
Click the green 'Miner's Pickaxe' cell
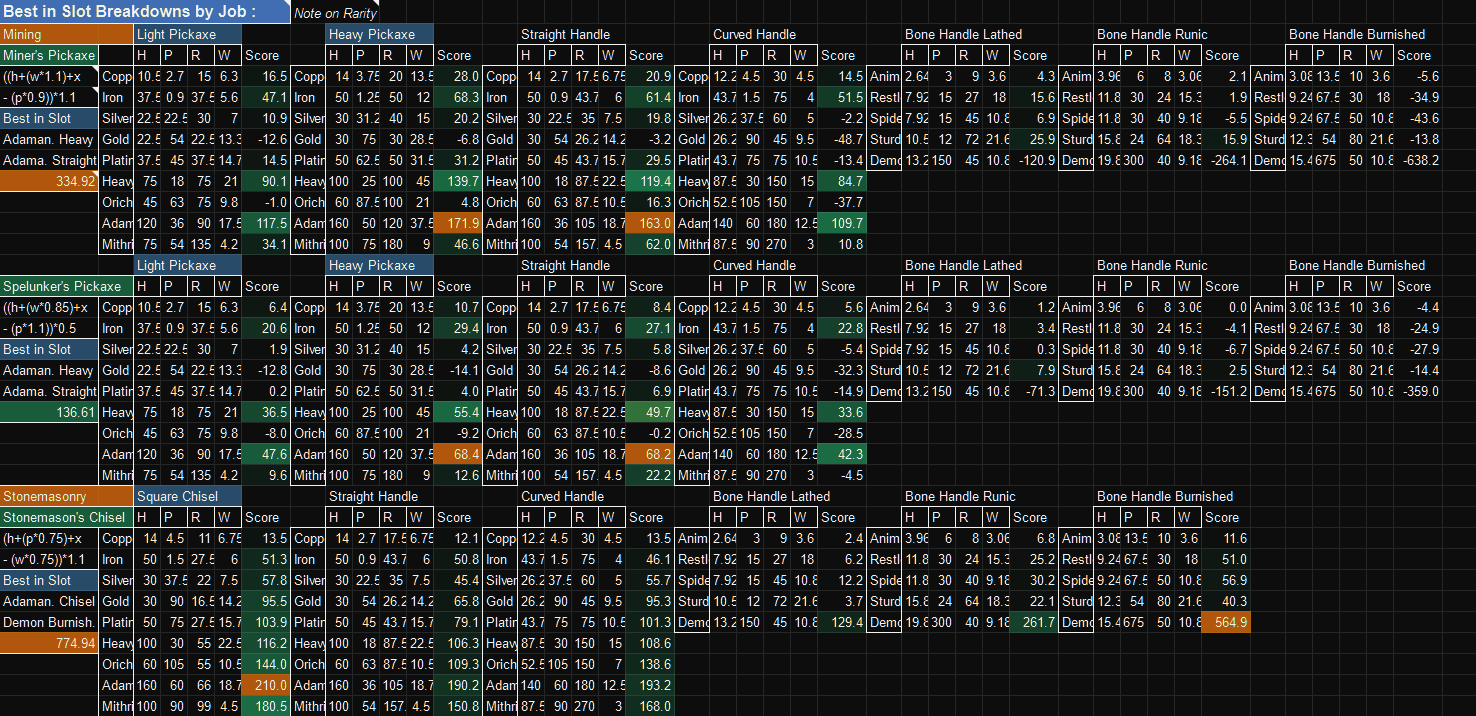coord(49,55)
